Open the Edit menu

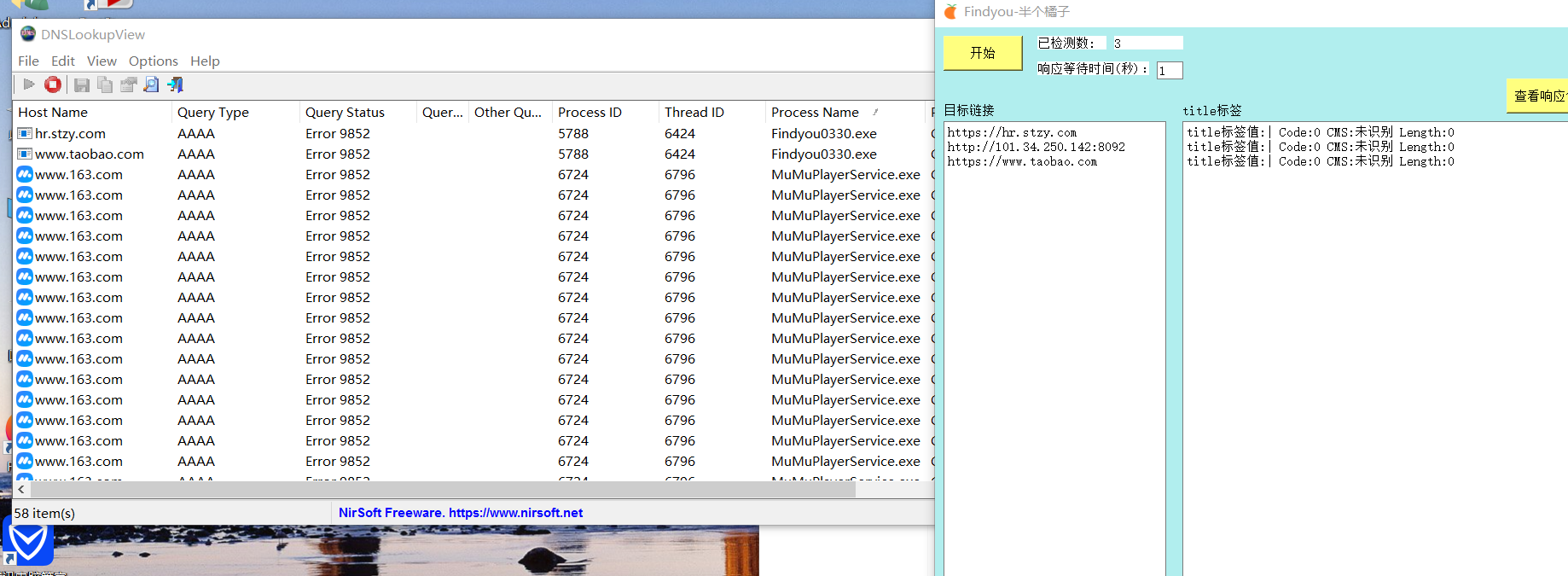point(63,61)
